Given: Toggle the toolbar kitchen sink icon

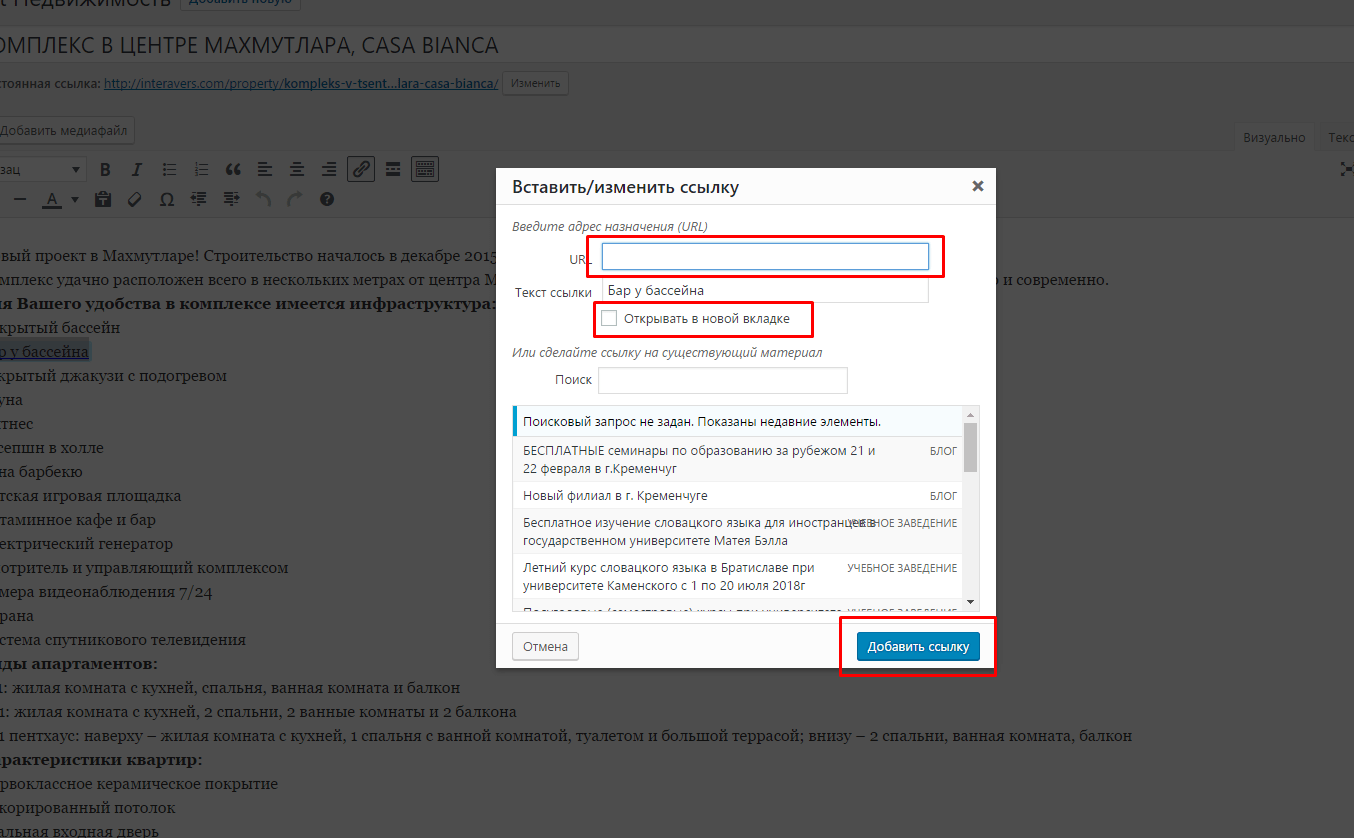Looking at the screenshot, I should tap(425, 169).
